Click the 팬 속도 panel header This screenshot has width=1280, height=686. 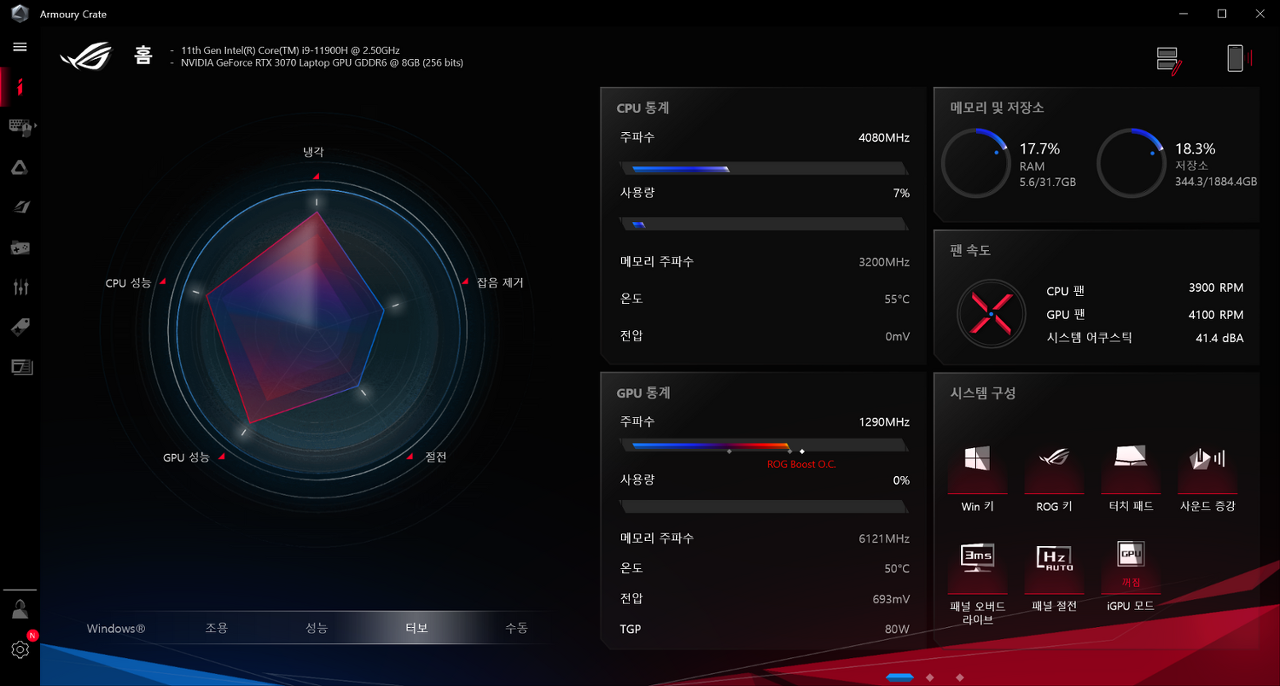pos(970,251)
